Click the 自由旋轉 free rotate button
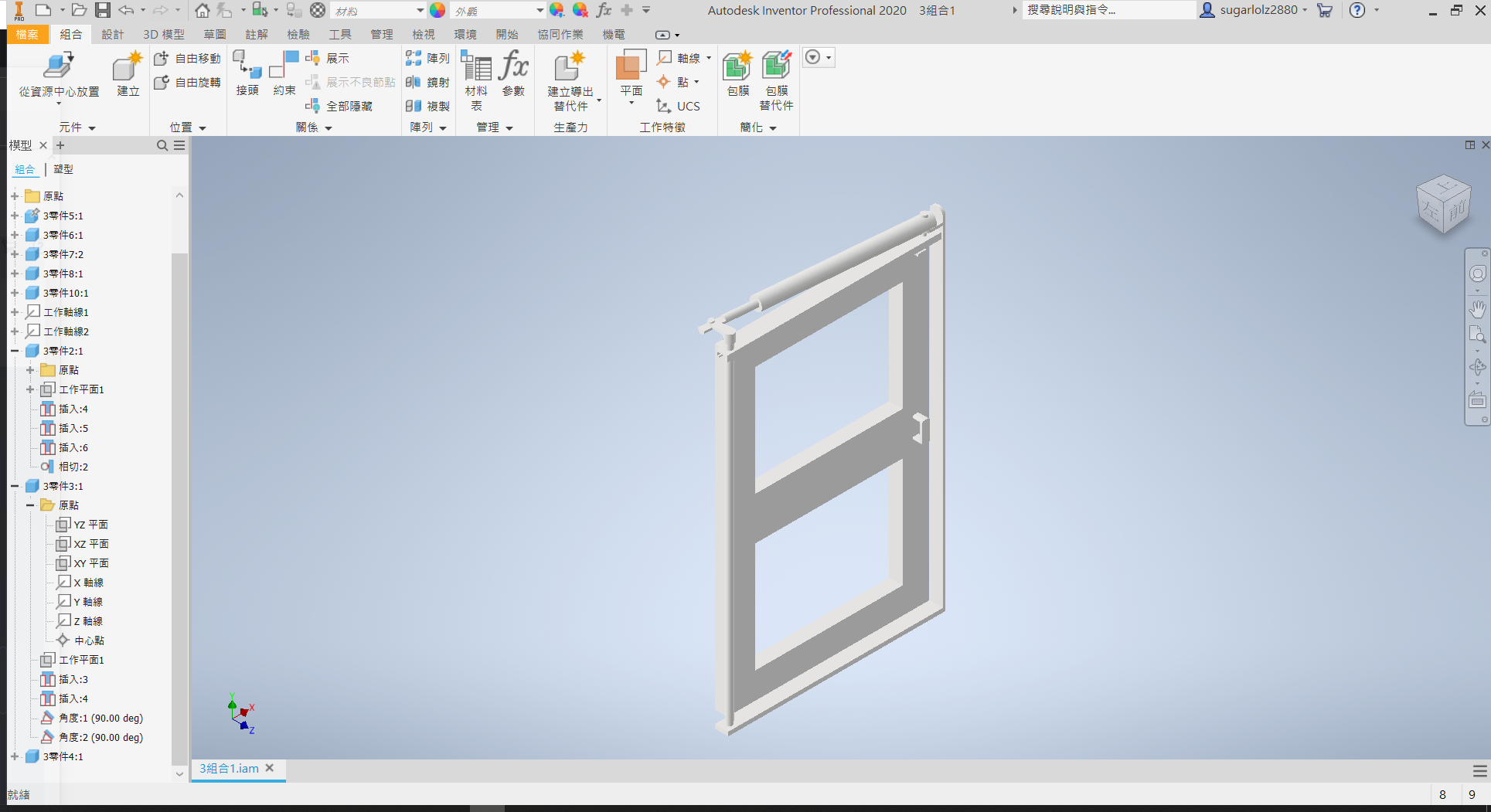 pos(188,82)
